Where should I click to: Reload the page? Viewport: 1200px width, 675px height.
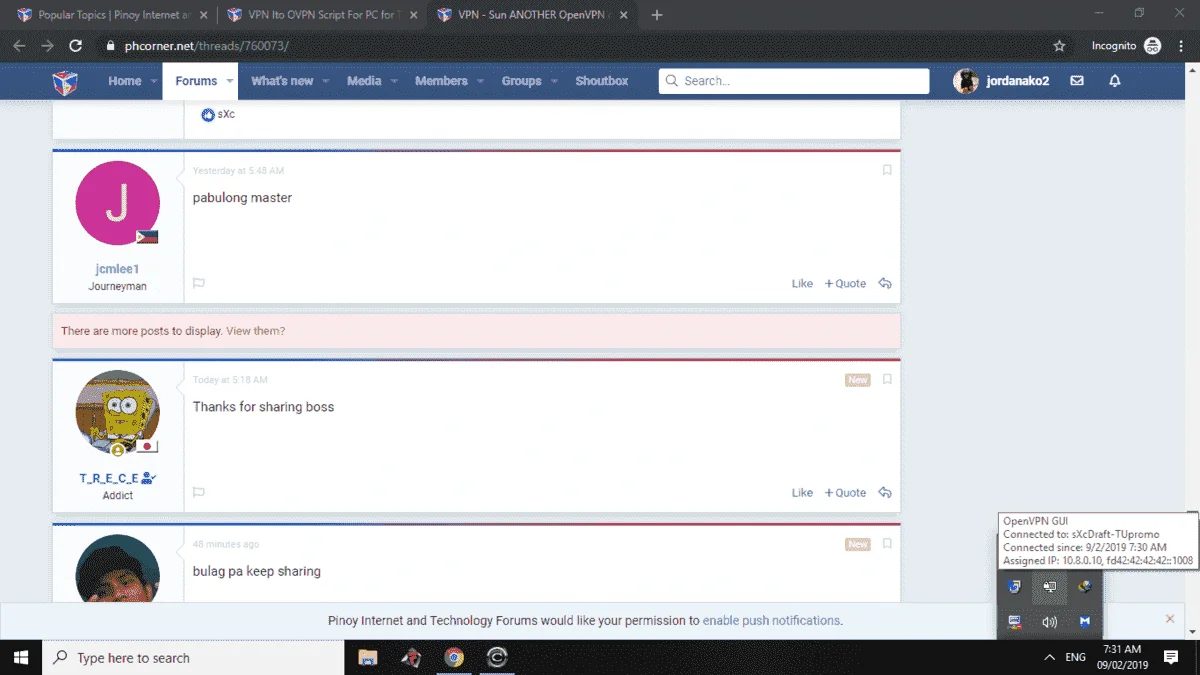point(75,46)
